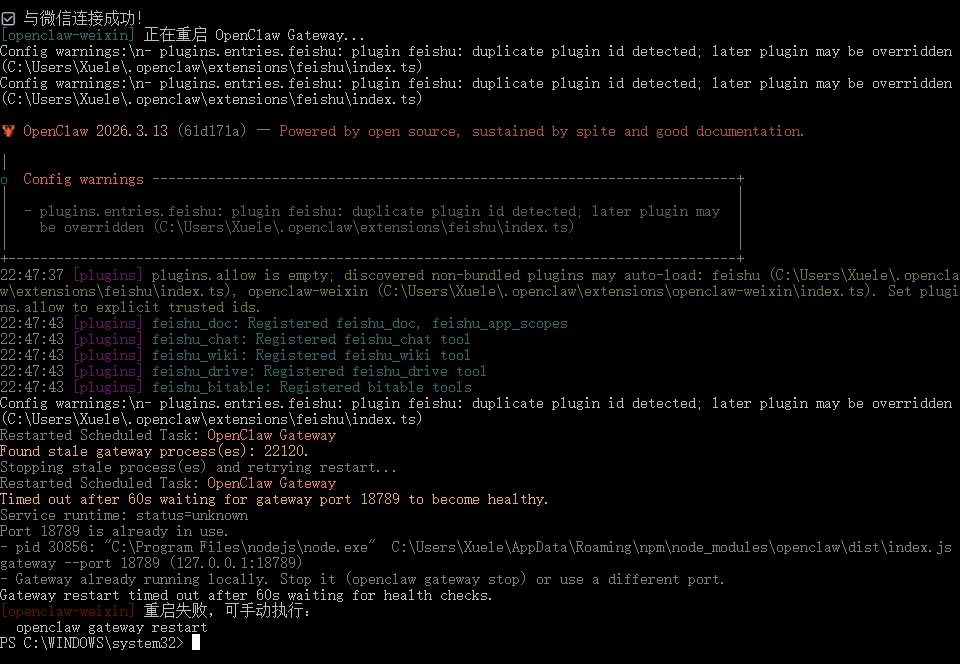Click the 'feishu_chat: Registered feishu_chat tool' line

click(311, 339)
